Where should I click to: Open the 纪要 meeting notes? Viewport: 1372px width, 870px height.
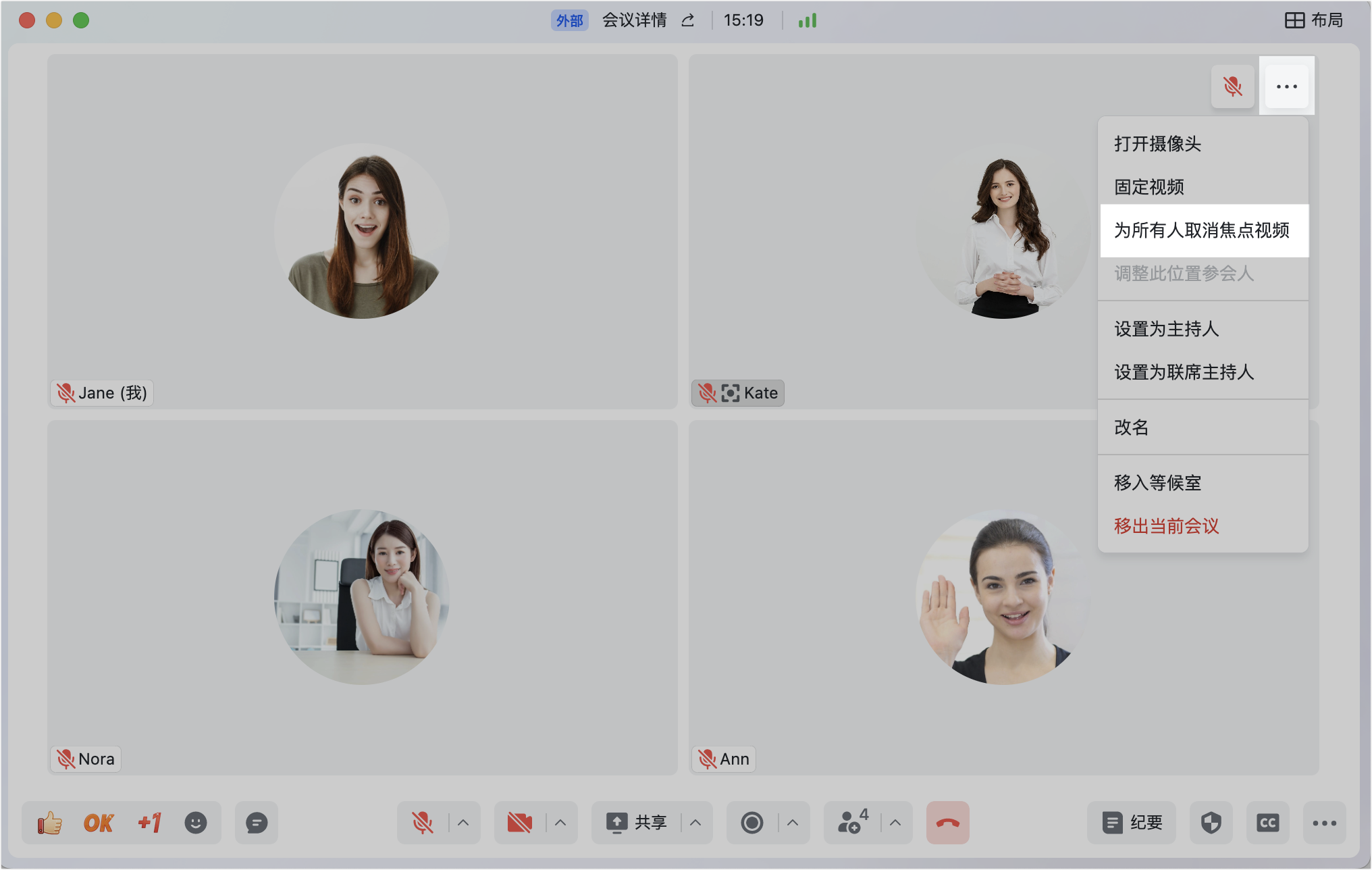(1132, 823)
